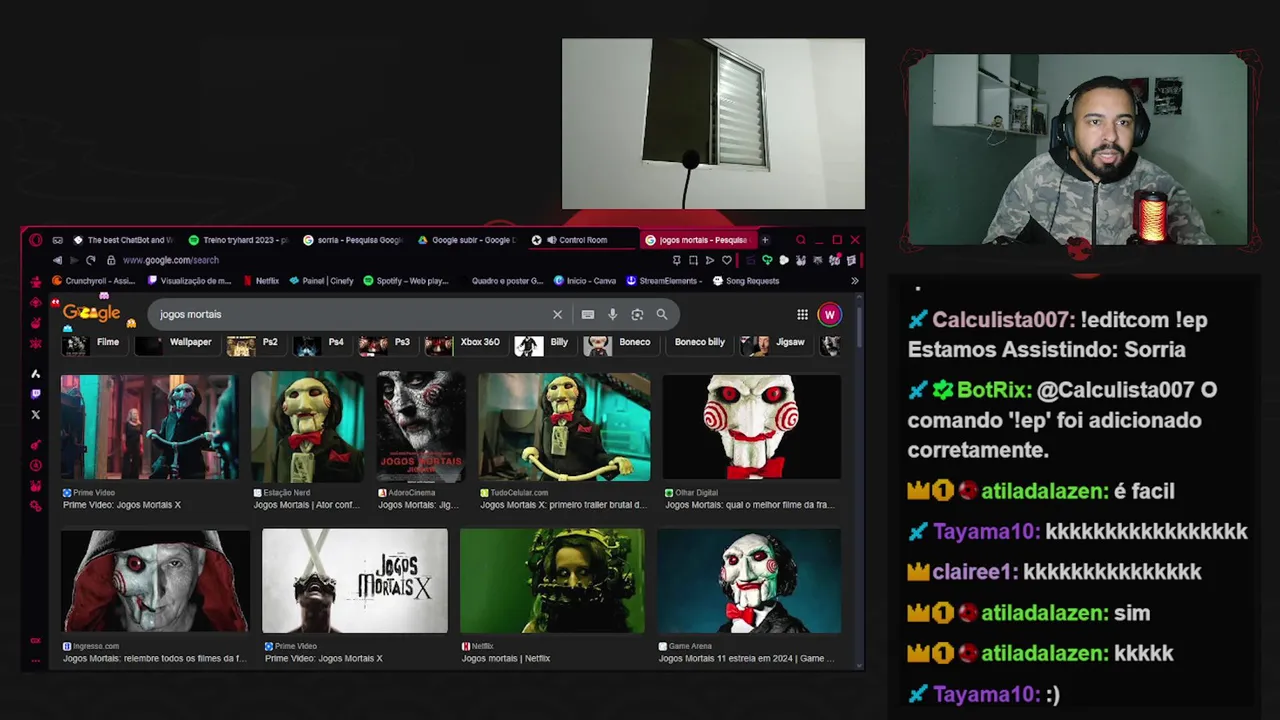
Task: Switch to sorria - Pesquisa Google tab
Action: click(x=352, y=240)
